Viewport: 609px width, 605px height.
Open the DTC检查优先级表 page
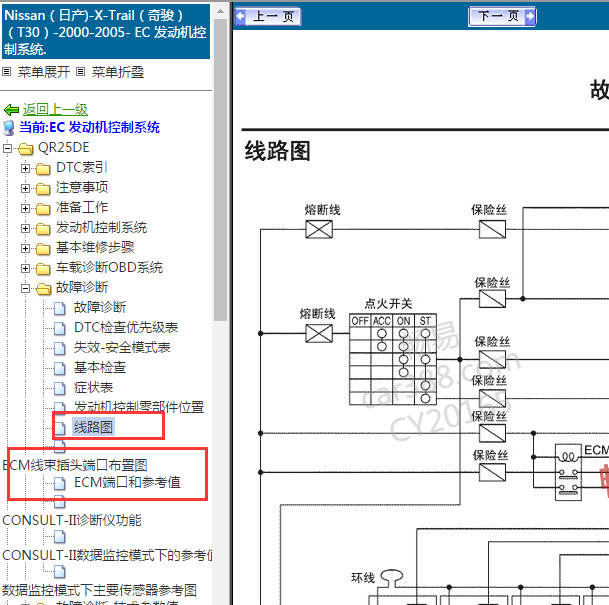coord(126,327)
